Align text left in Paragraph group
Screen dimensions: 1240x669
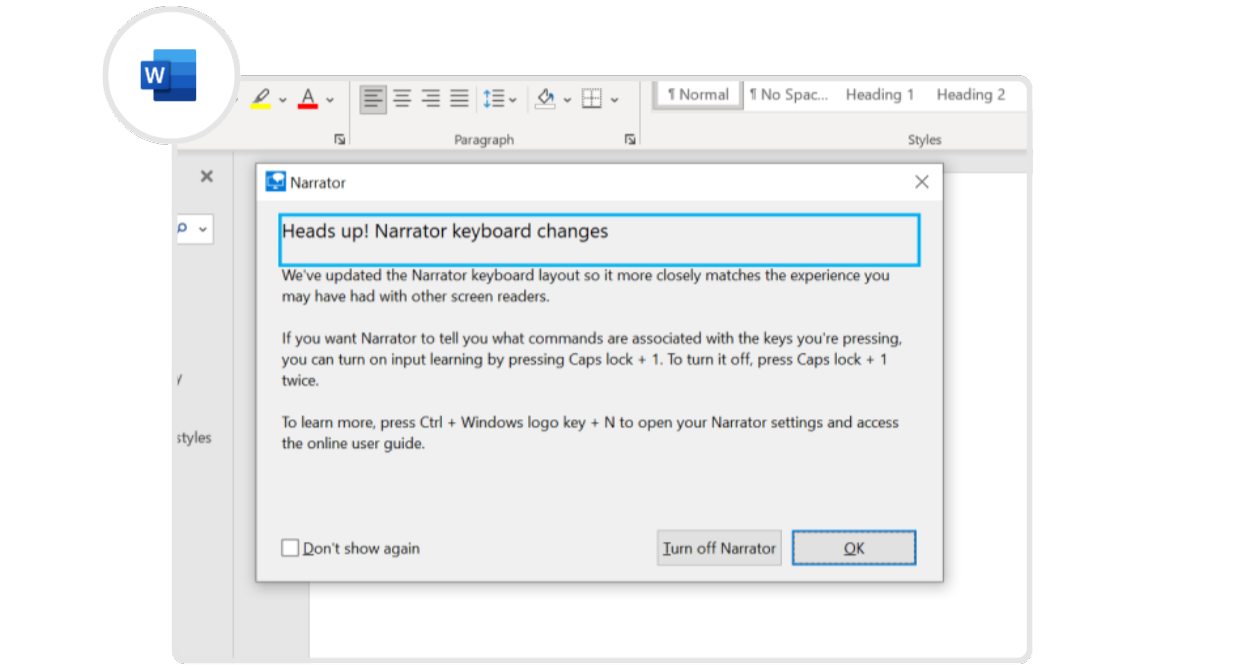pyautogui.click(x=373, y=98)
